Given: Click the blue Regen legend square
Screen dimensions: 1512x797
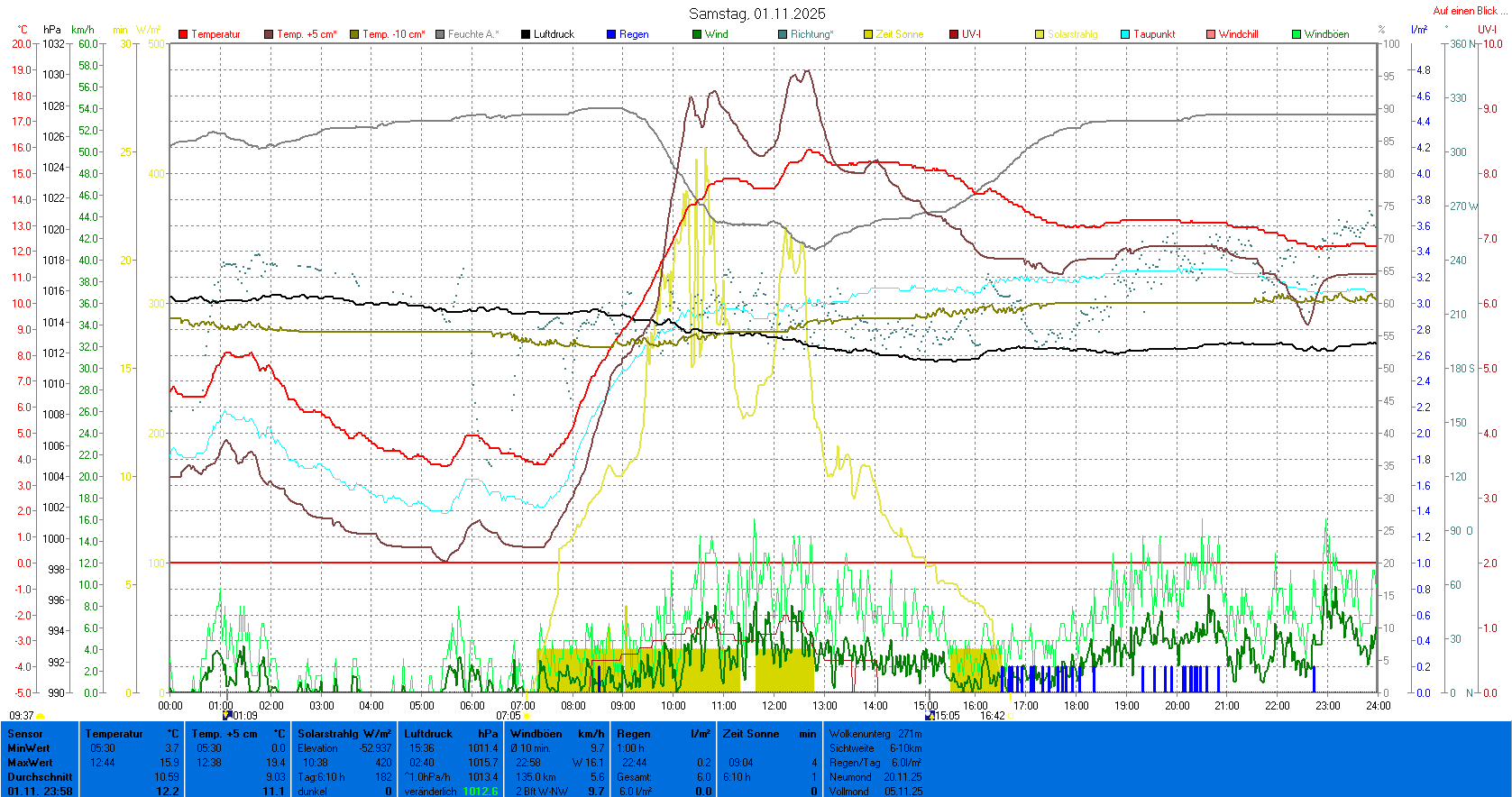Looking at the screenshot, I should 611,34.
